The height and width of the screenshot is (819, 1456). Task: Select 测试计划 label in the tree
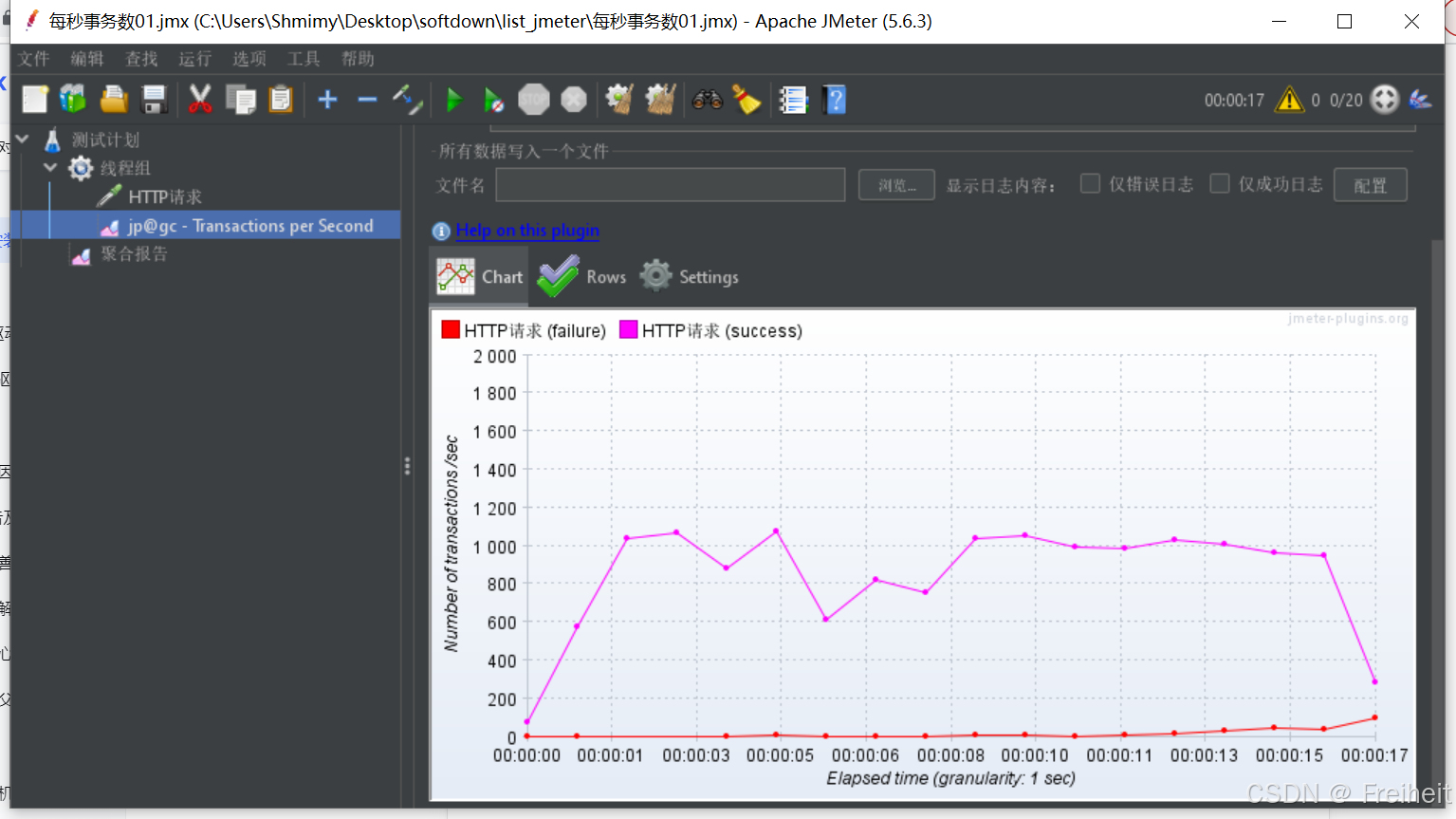(105, 140)
